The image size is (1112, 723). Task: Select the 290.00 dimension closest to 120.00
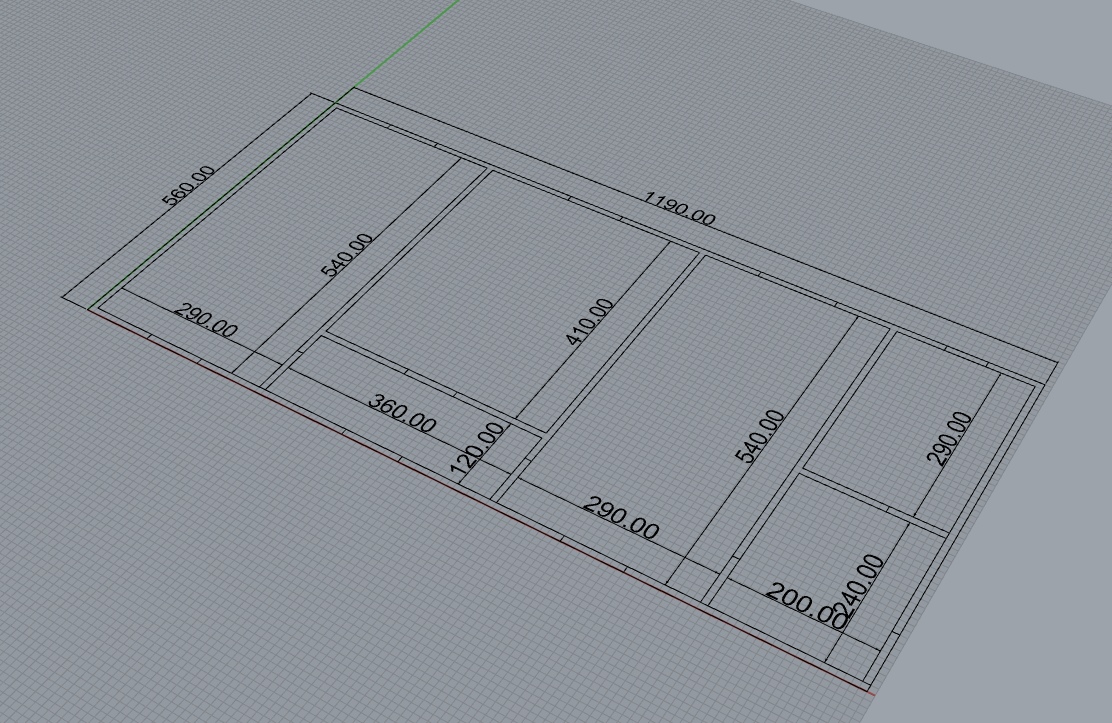(621, 519)
